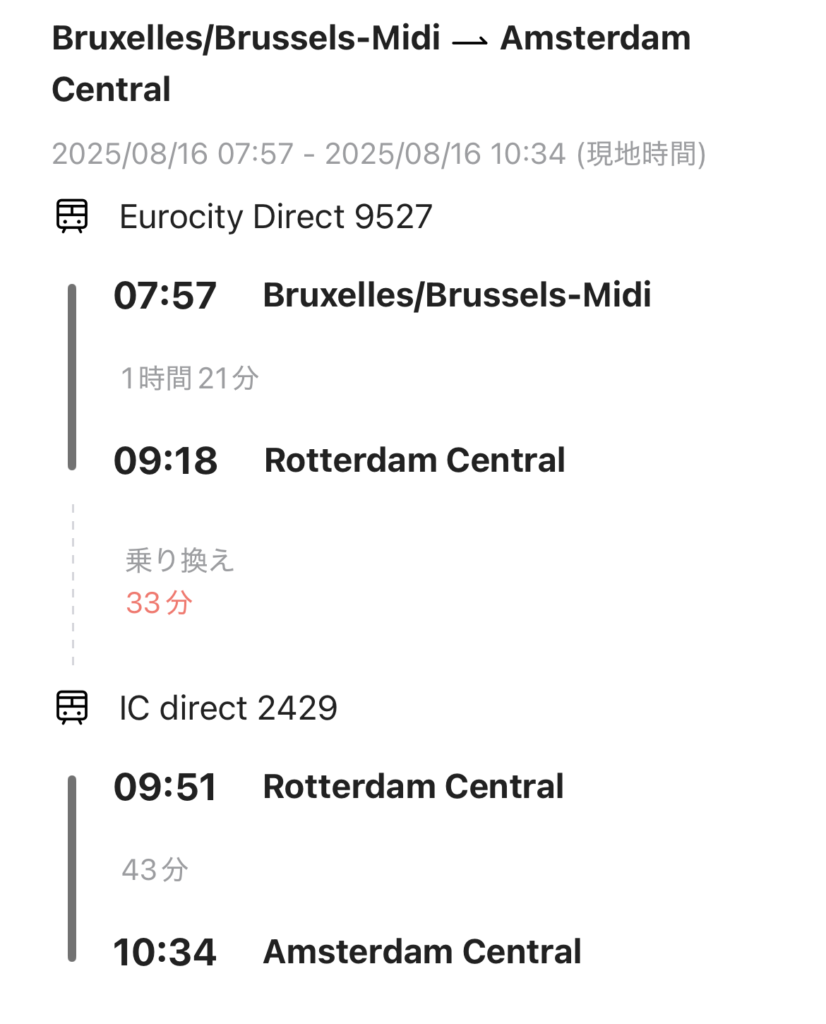The height and width of the screenshot is (1024, 826).
Task: Tap the date range 2025/08/16 07:57 line
Action: 379,154
